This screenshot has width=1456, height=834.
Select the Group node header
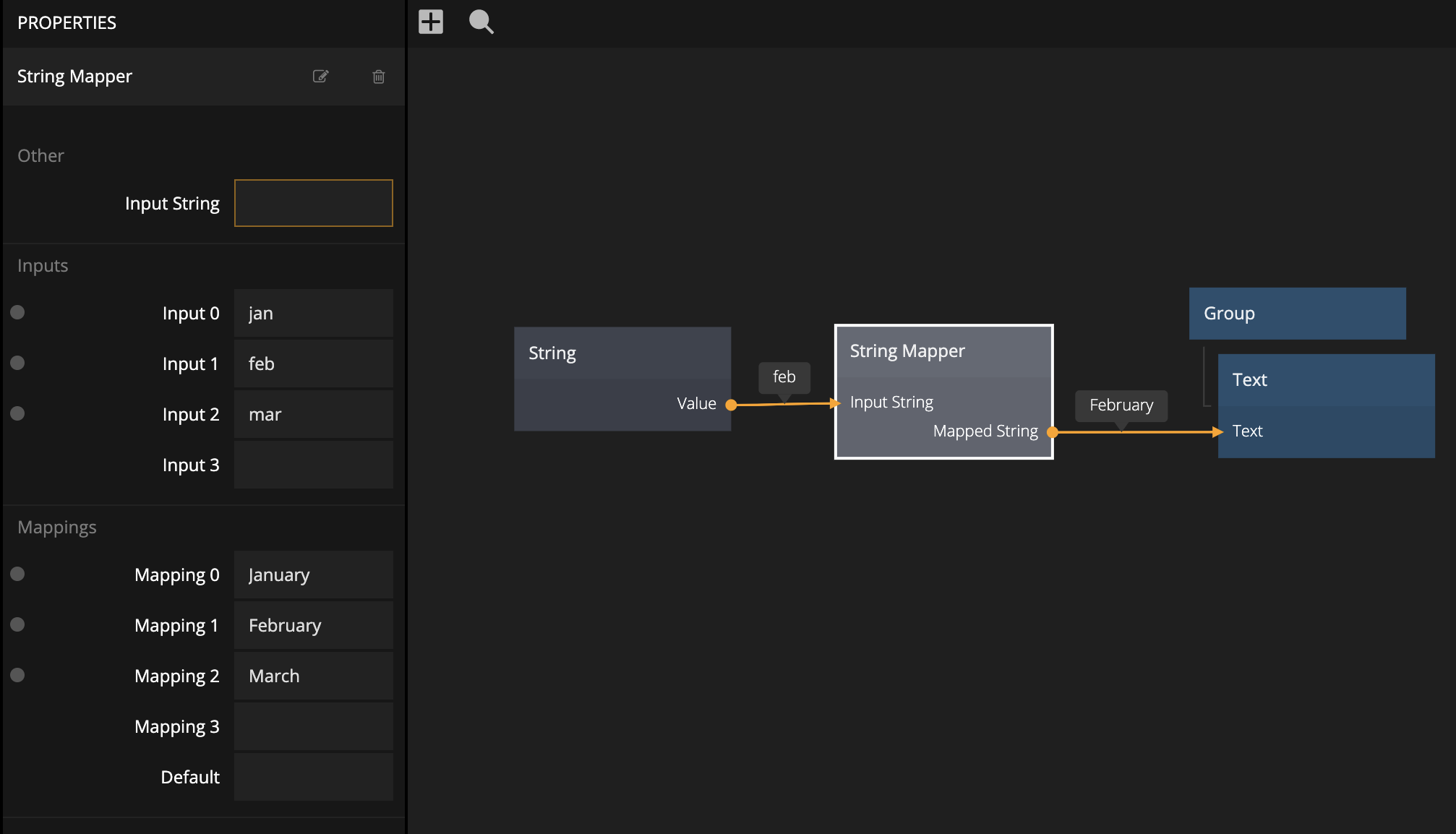pyautogui.click(x=1297, y=314)
